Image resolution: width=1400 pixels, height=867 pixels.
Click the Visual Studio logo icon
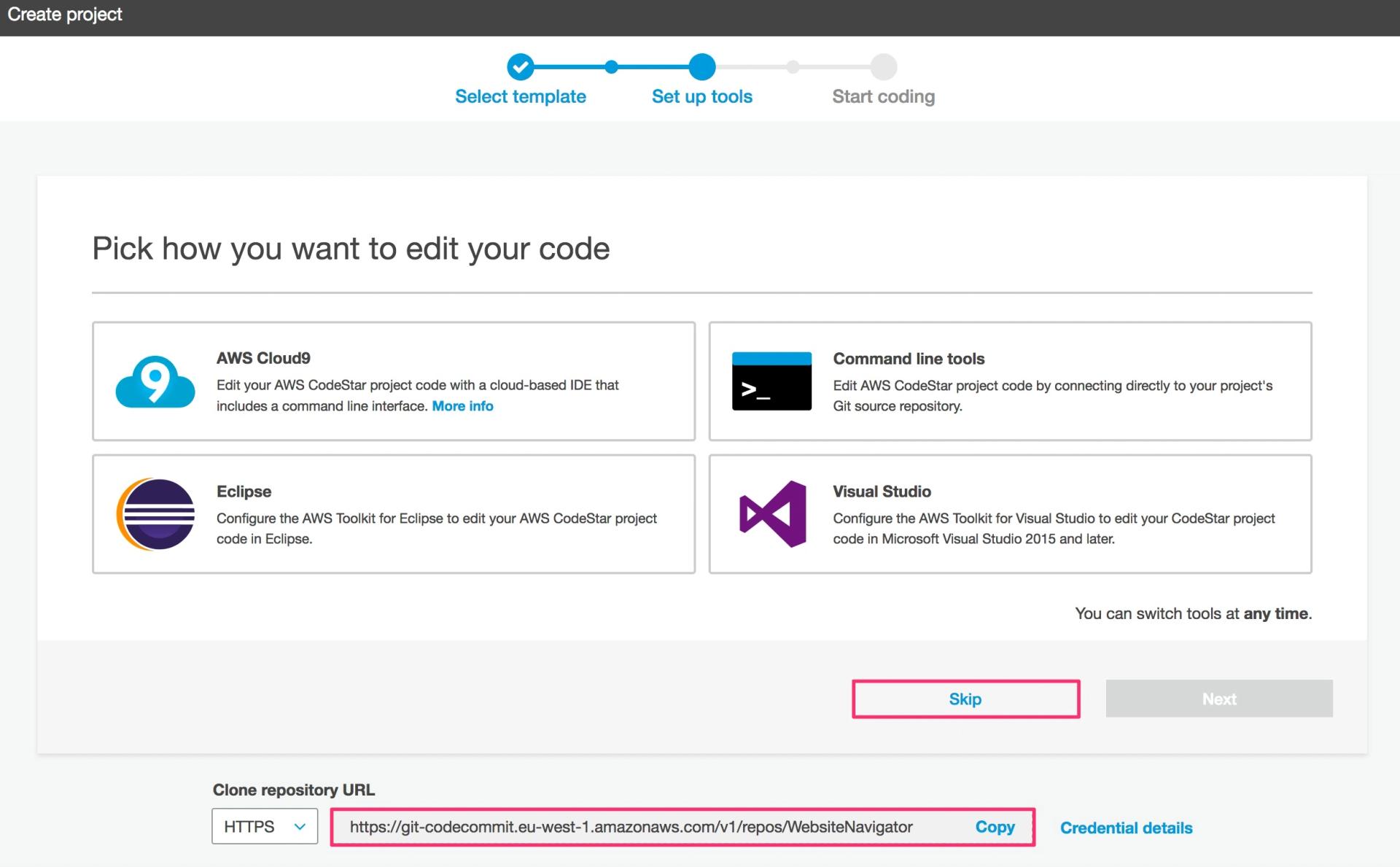[773, 514]
